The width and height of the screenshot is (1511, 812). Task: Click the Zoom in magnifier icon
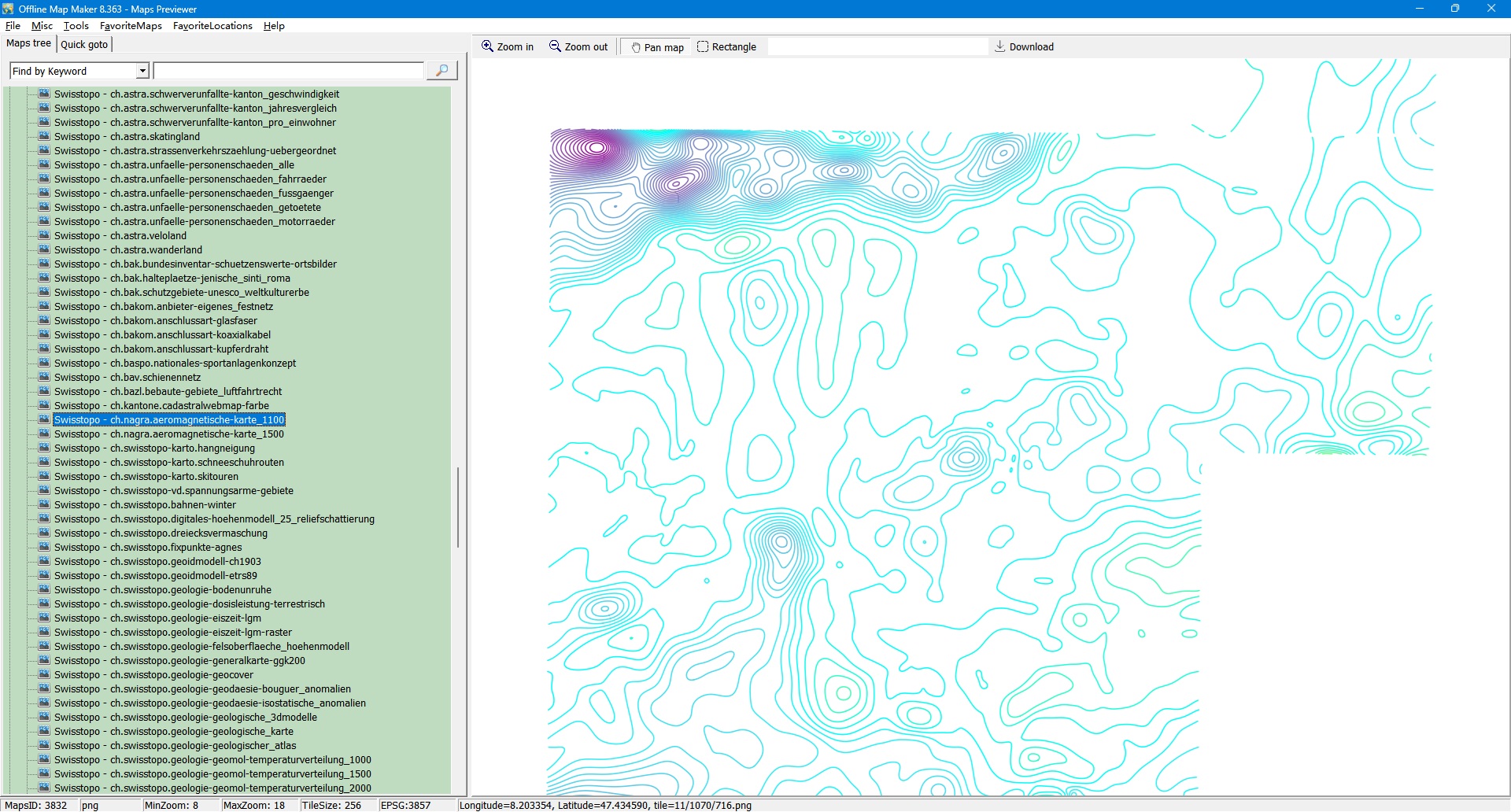[x=487, y=46]
